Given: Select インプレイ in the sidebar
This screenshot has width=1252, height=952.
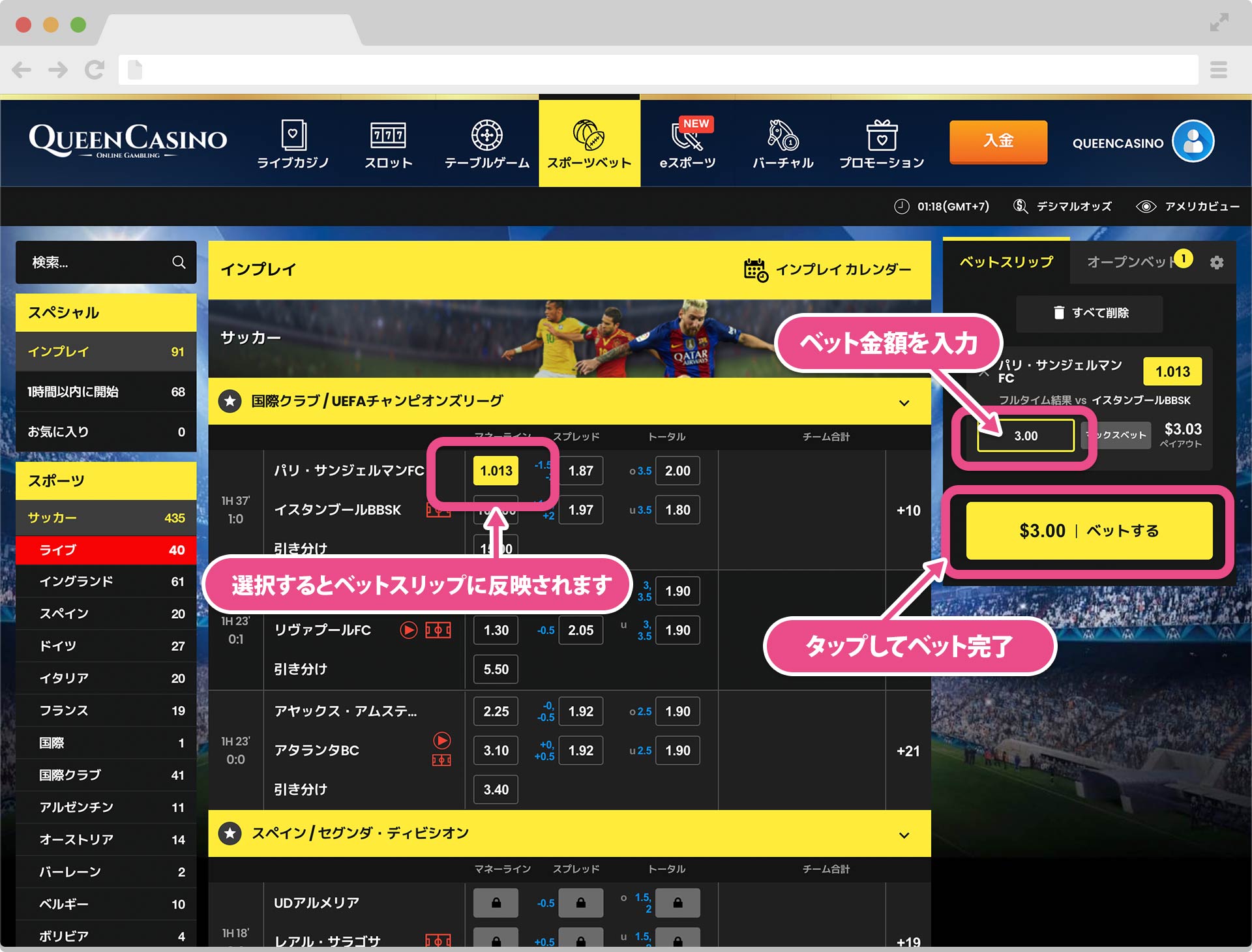Looking at the screenshot, I should click(106, 351).
